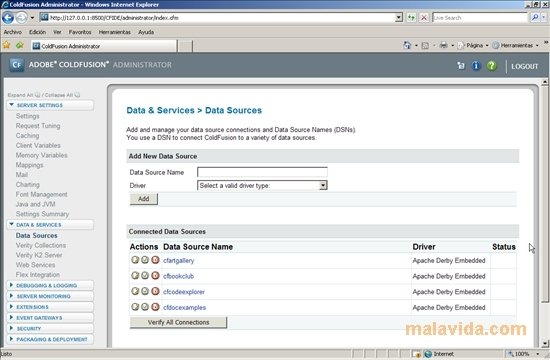Open Verity Collections page
Image resolution: width=550 pixels, height=360 pixels.
(41, 245)
